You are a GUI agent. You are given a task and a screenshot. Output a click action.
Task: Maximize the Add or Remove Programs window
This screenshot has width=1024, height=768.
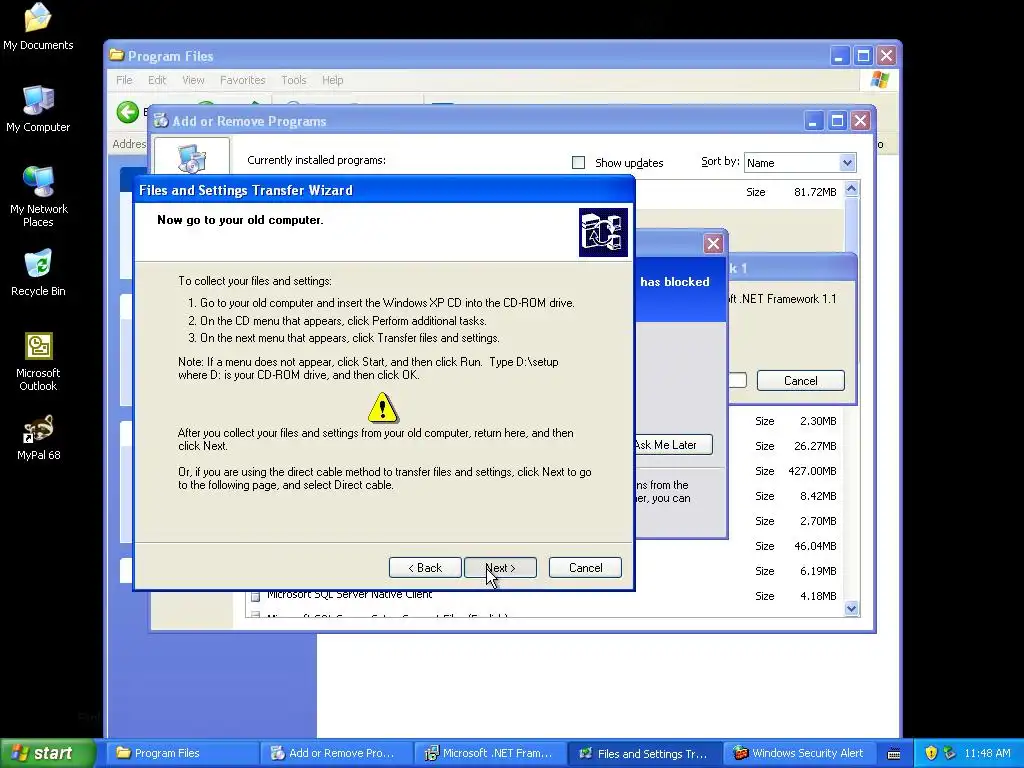(837, 121)
